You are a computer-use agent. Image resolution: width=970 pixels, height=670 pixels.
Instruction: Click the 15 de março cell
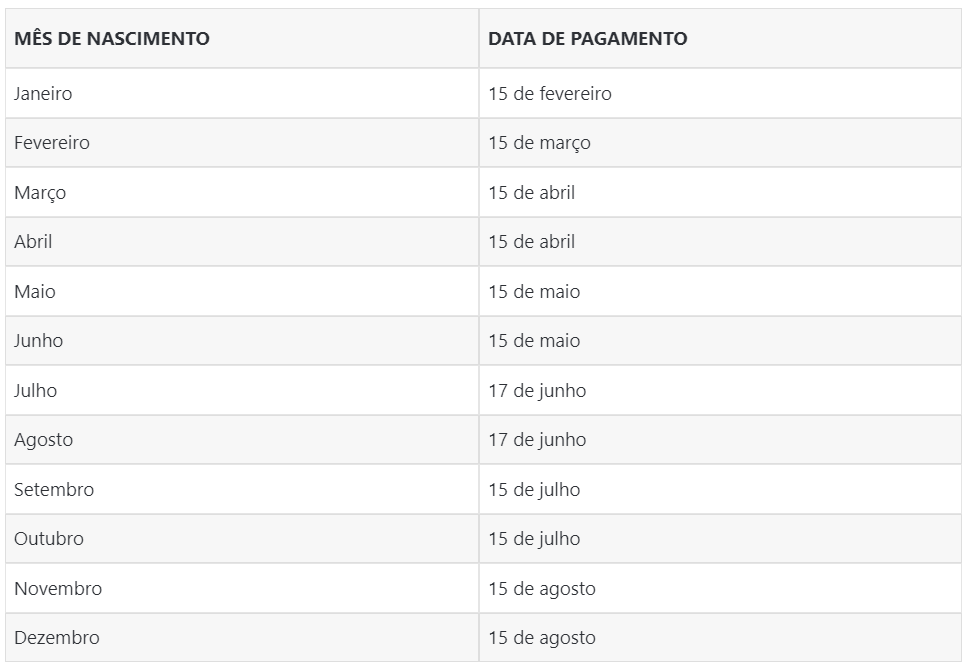[x=539, y=143]
